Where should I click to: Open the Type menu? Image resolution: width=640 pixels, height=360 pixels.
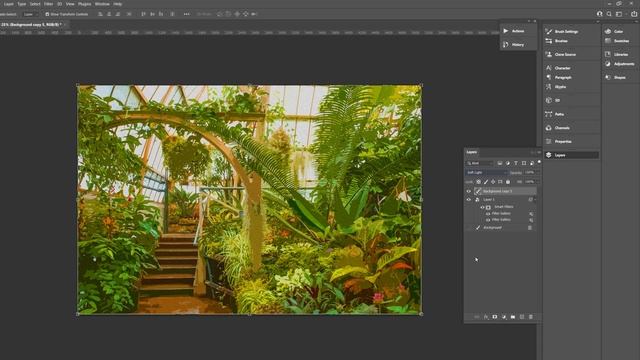point(22,4)
